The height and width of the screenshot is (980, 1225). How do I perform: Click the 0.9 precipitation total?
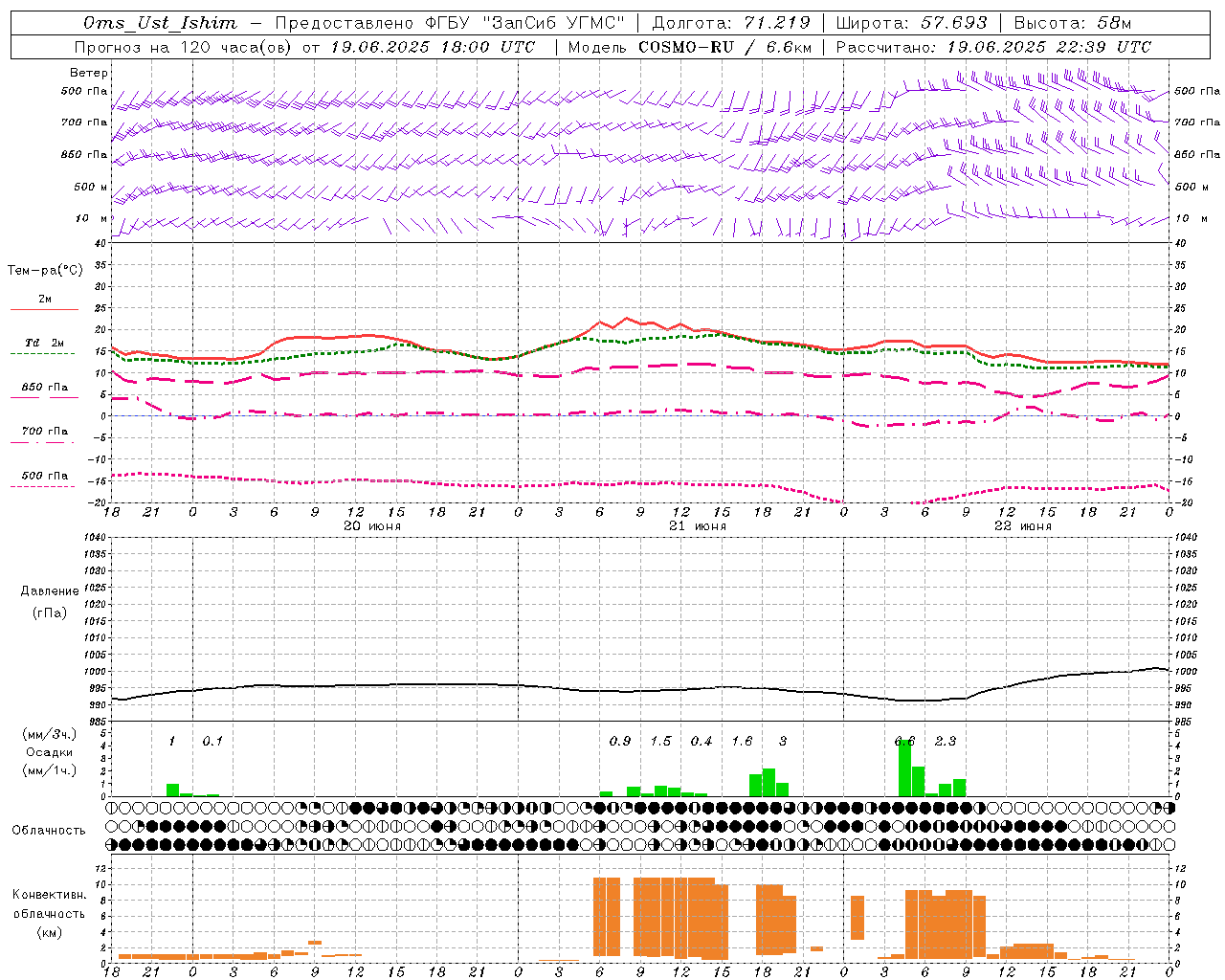click(620, 742)
